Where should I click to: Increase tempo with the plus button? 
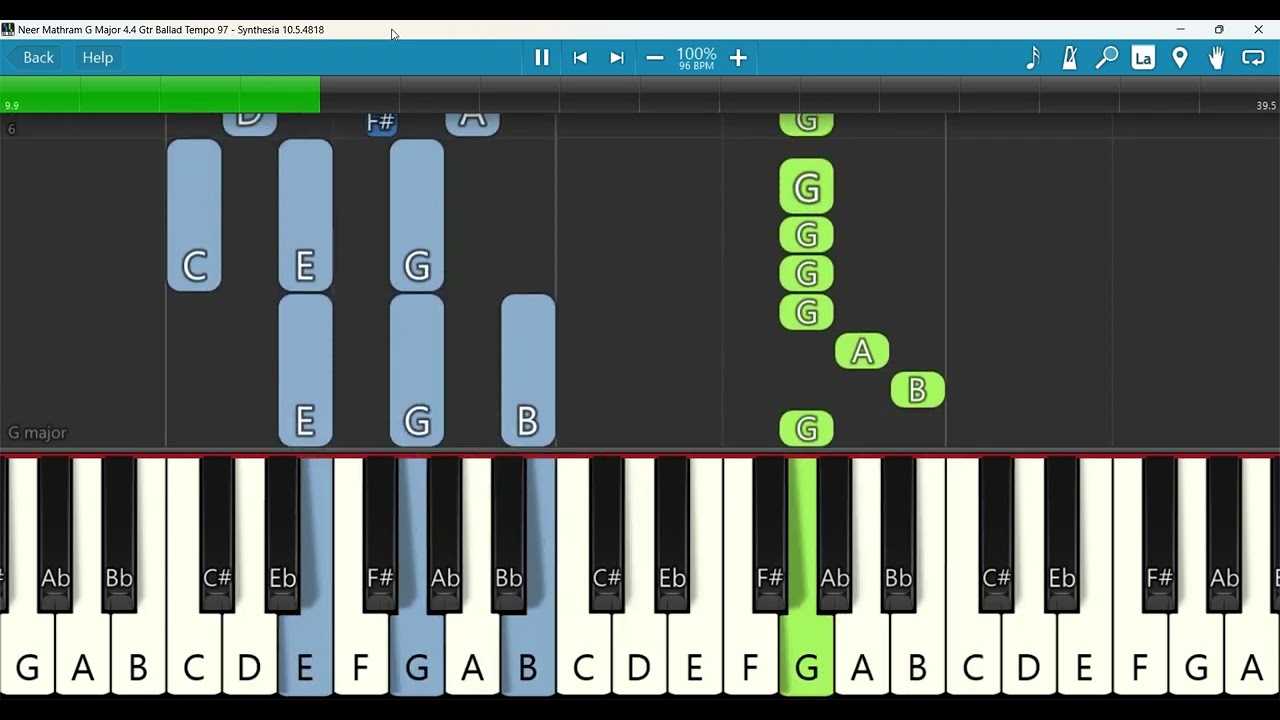point(738,58)
